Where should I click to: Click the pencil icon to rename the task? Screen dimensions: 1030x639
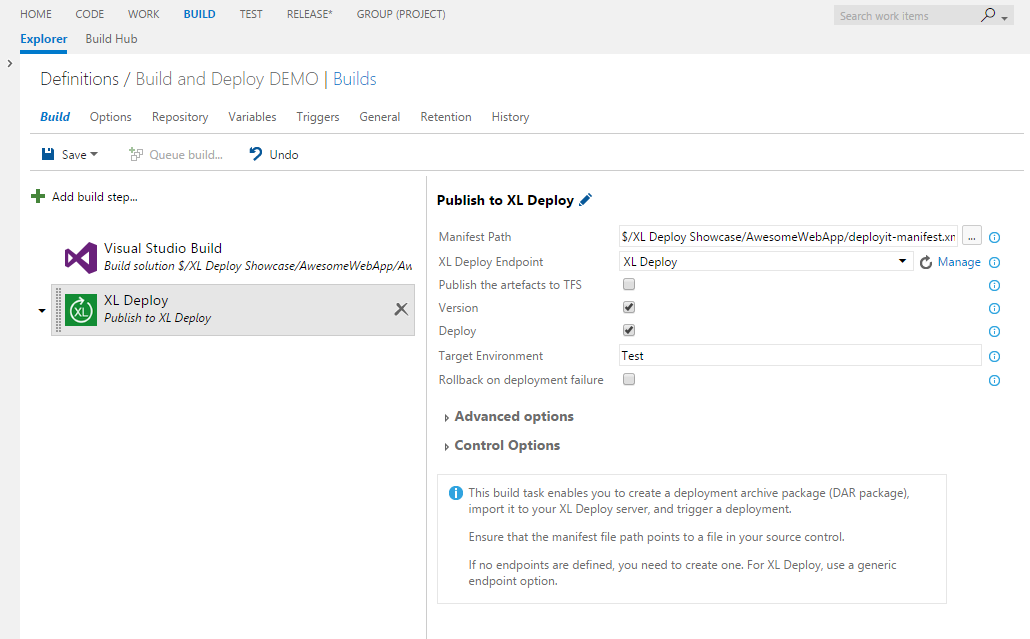(586, 200)
